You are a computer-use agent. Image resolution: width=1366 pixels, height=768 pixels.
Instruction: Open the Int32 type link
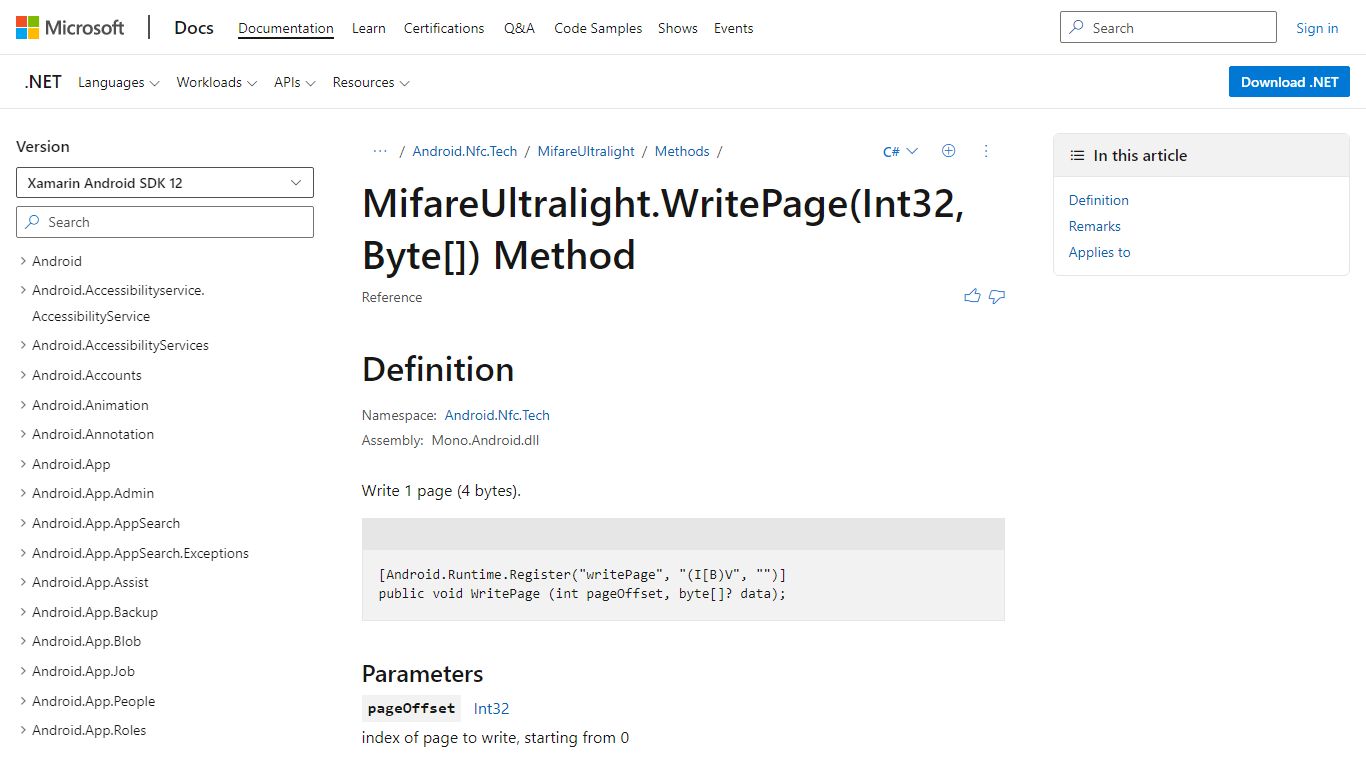[491, 708]
